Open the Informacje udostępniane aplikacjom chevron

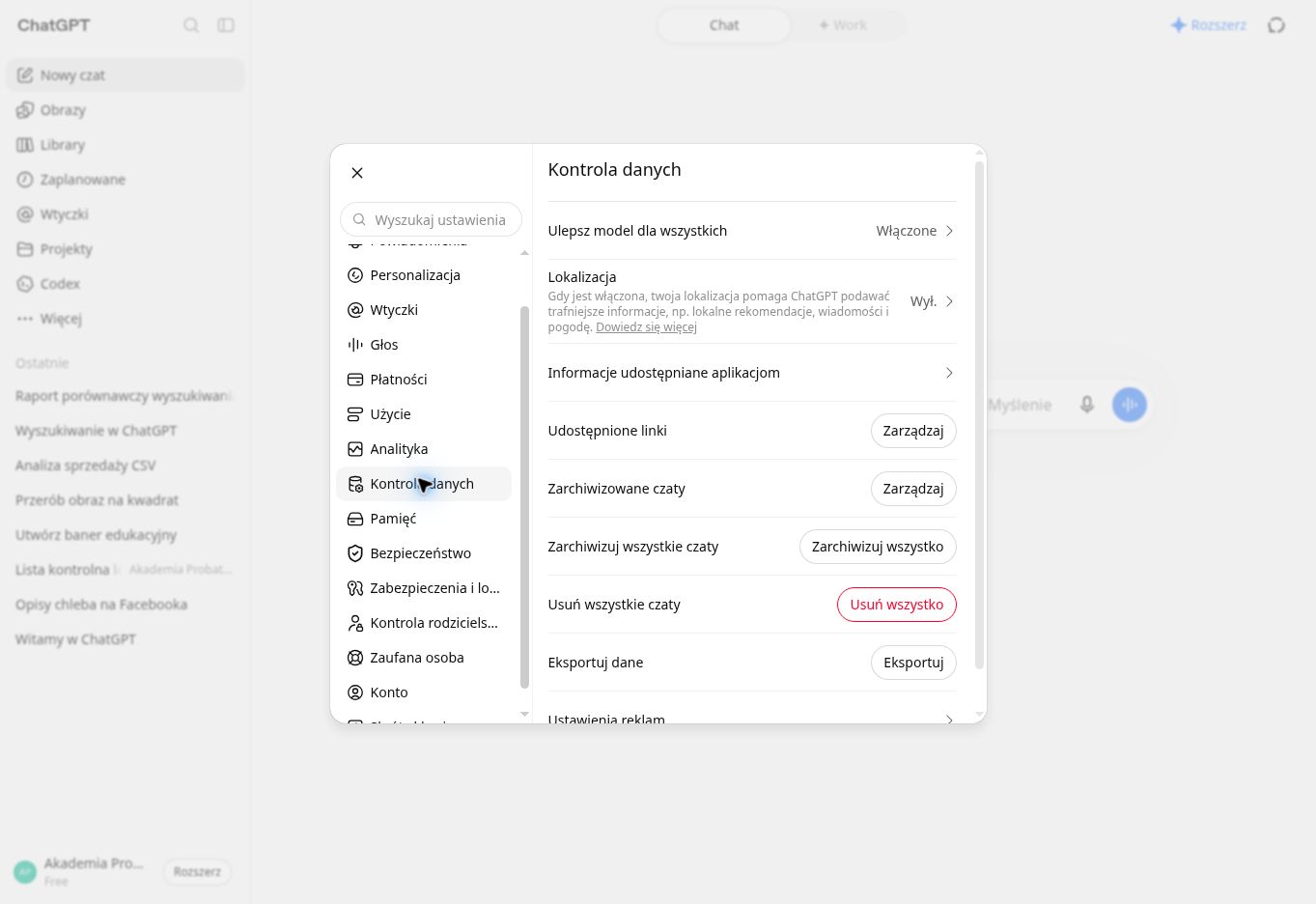coord(949,373)
